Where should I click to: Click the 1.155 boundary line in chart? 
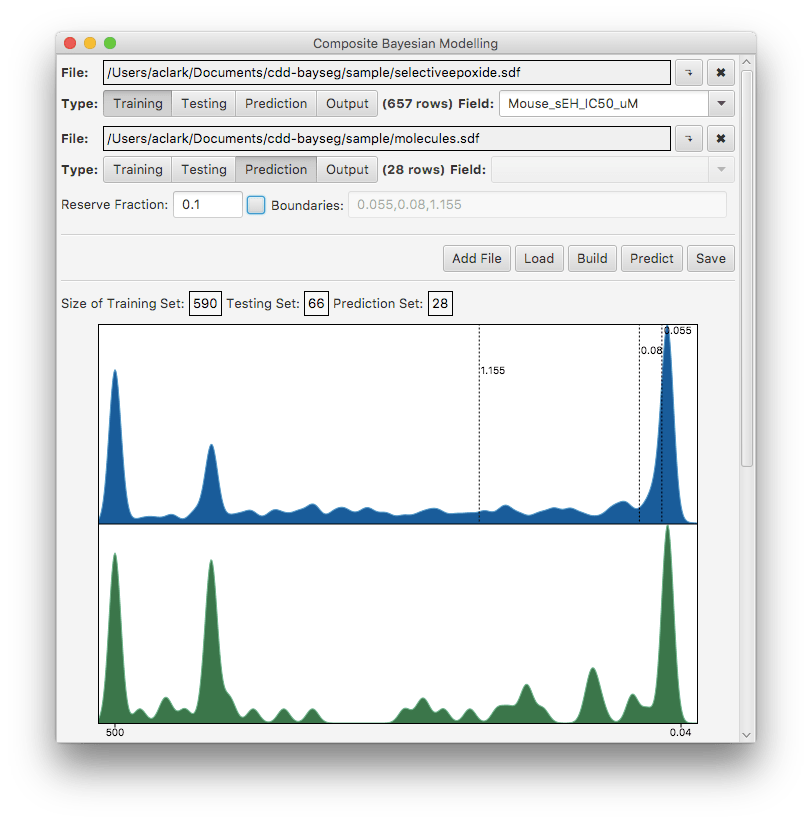(479, 440)
